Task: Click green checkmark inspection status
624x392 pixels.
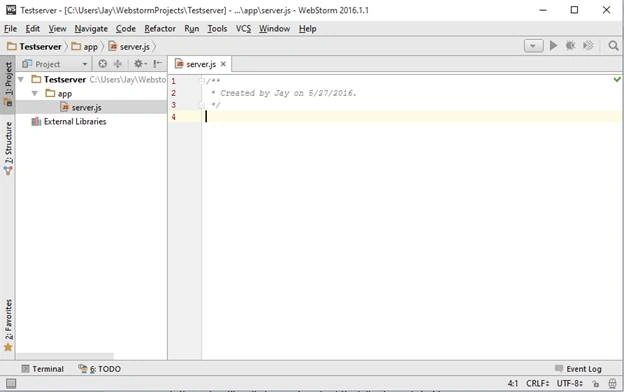Action: [x=617, y=80]
